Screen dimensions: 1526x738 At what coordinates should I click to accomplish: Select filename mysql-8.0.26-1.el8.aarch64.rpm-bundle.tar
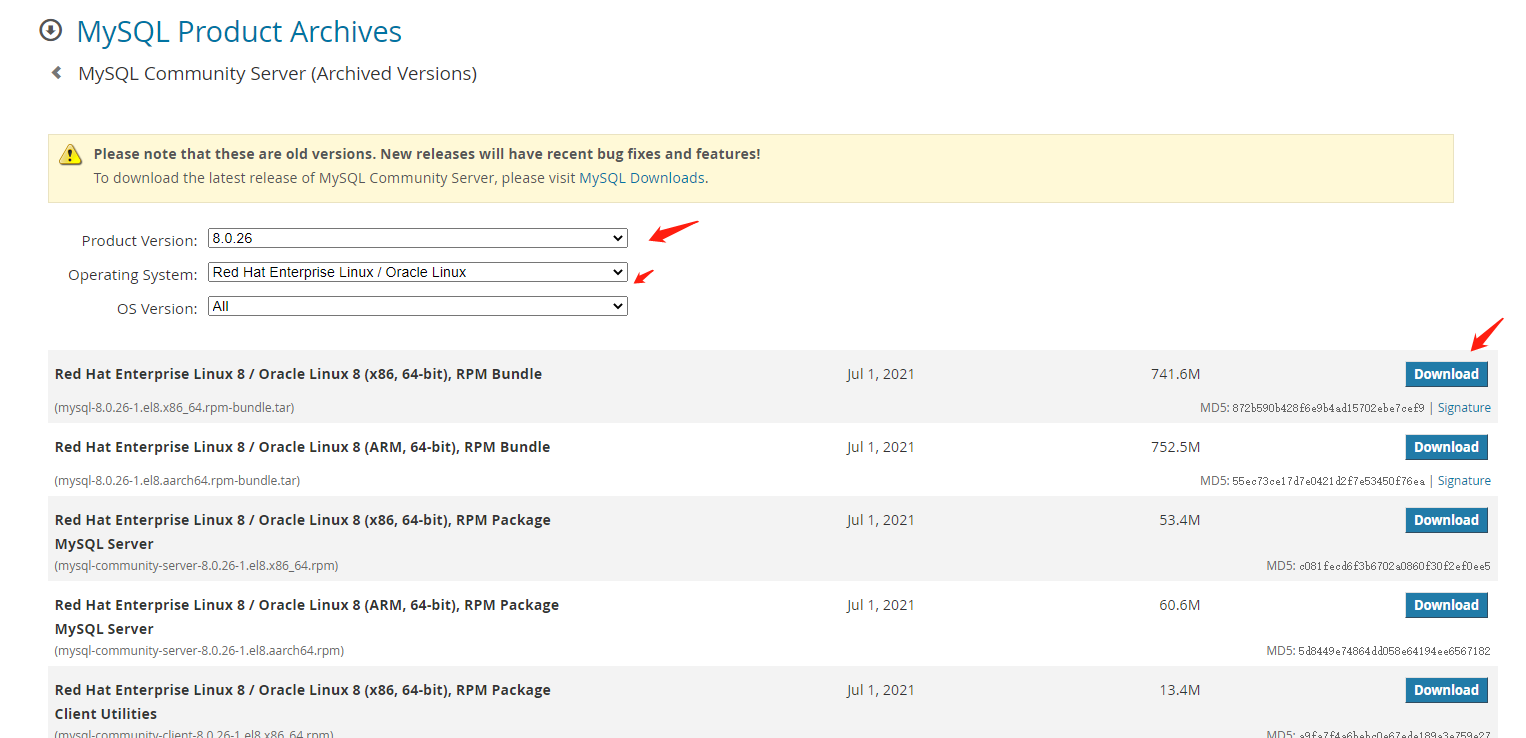177,481
